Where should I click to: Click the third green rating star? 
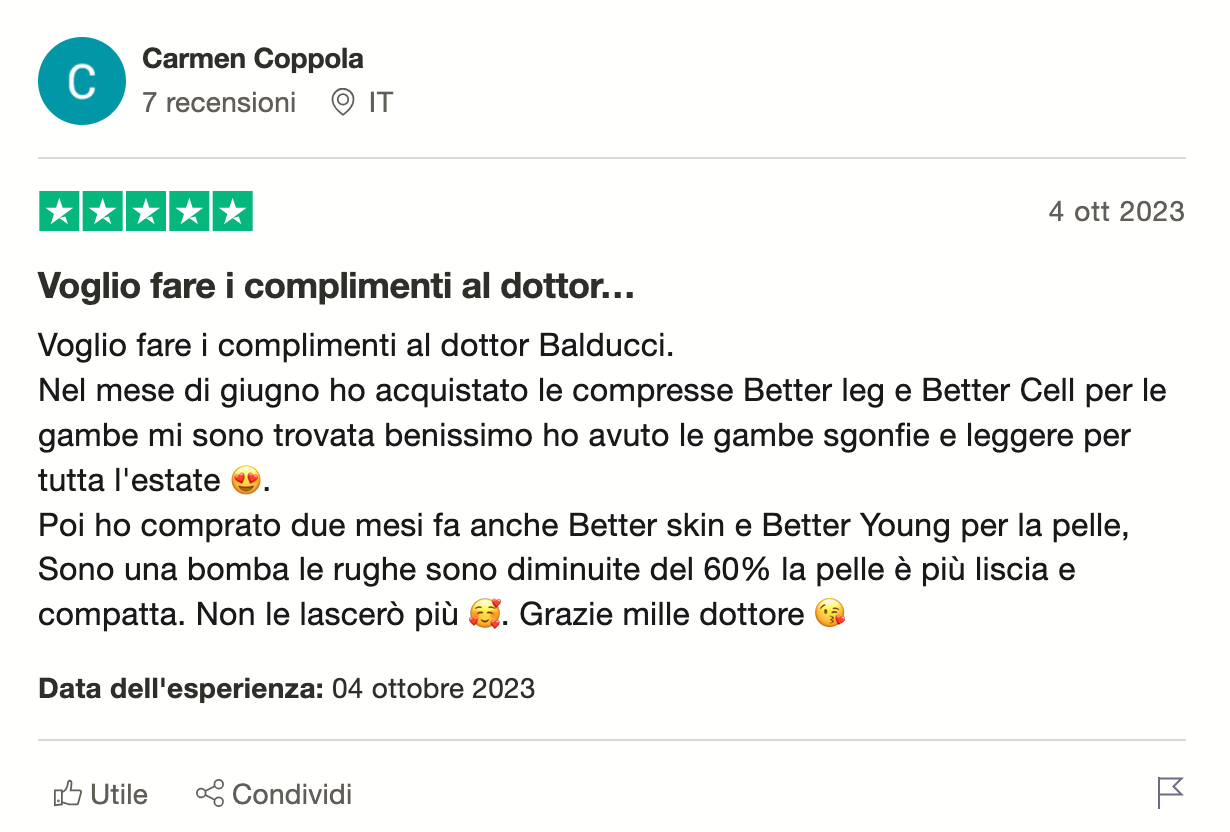click(146, 211)
